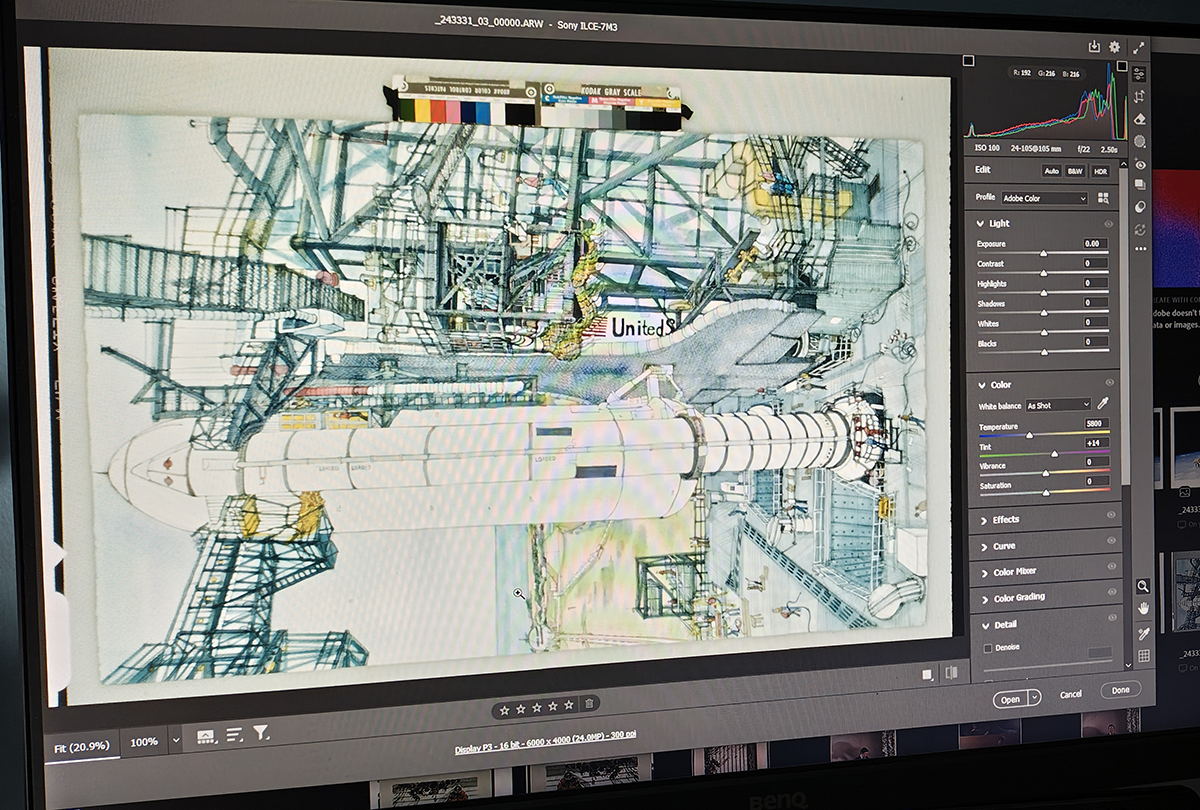Toggle Color Grading visibility eye
Image resolution: width=1200 pixels, height=810 pixels.
point(1114,593)
